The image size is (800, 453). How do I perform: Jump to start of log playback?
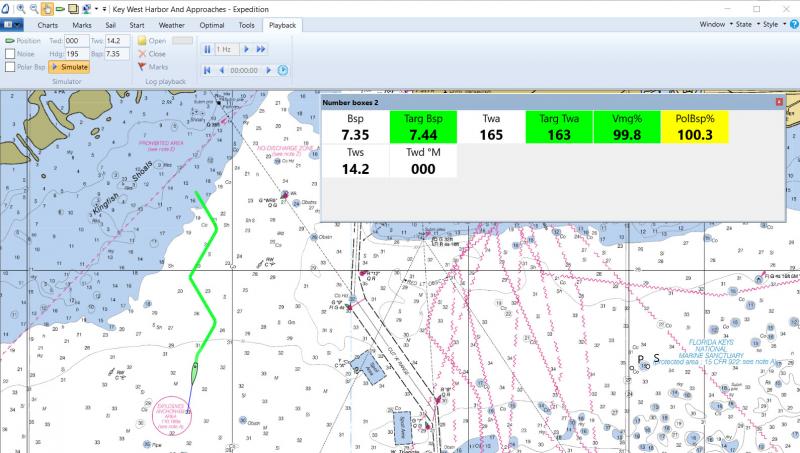[x=208, y=70]
